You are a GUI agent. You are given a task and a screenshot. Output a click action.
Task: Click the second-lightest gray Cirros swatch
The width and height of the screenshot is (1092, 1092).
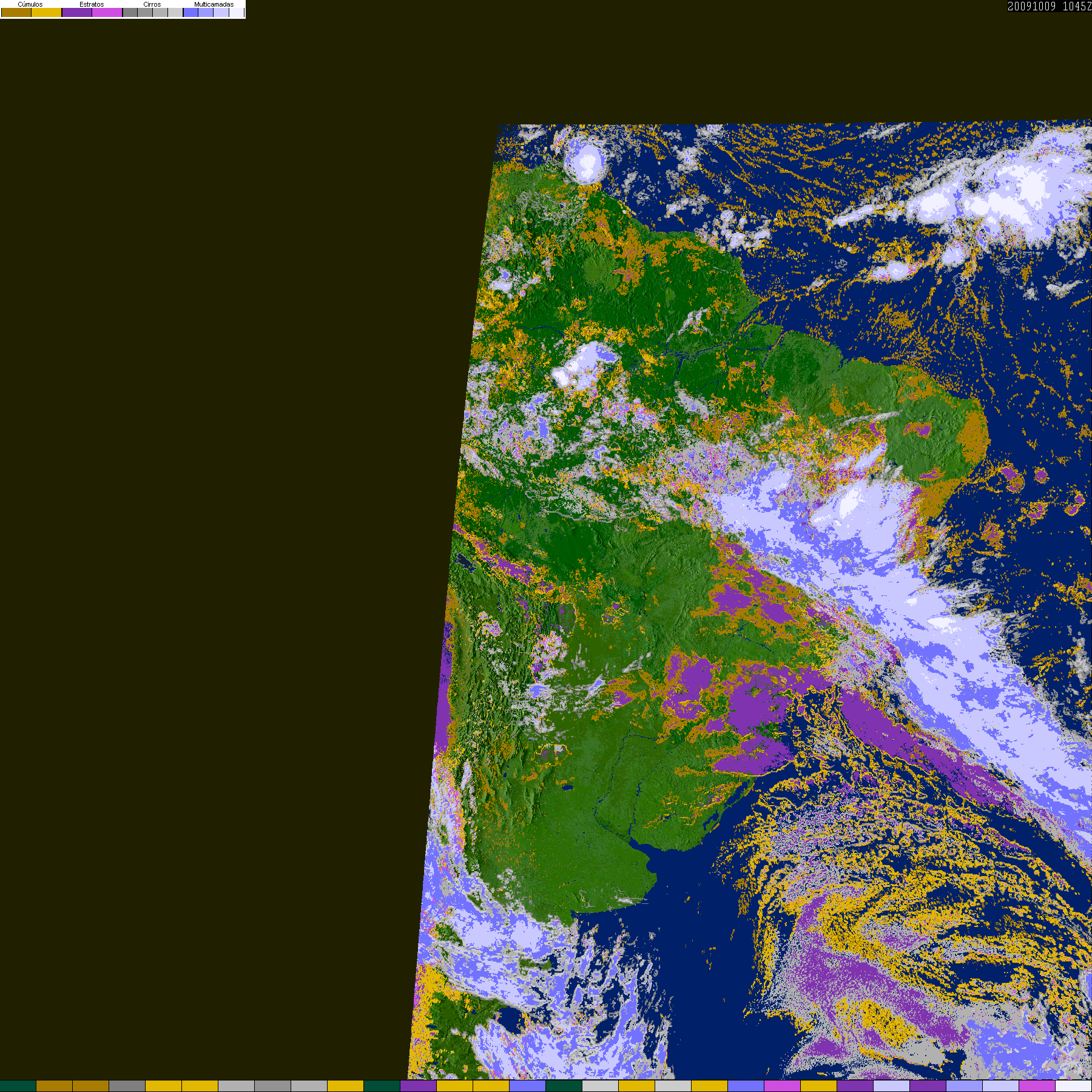tap(160, 12)
